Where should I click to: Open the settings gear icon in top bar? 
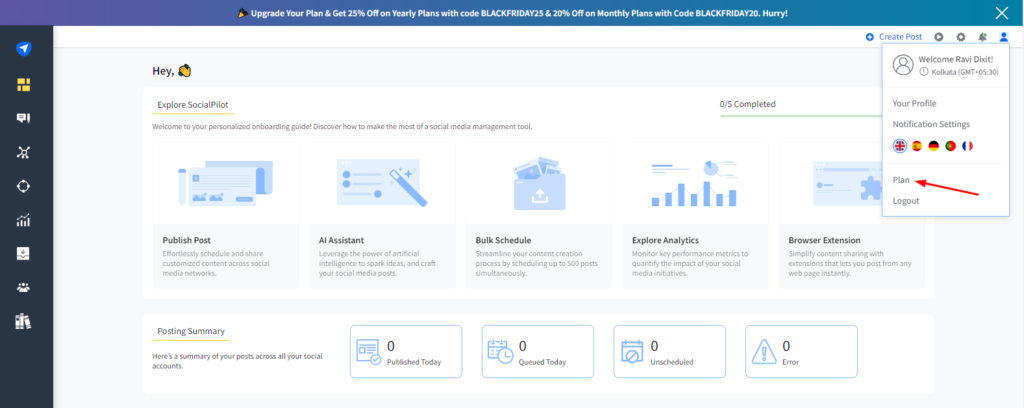pos(961,37)
